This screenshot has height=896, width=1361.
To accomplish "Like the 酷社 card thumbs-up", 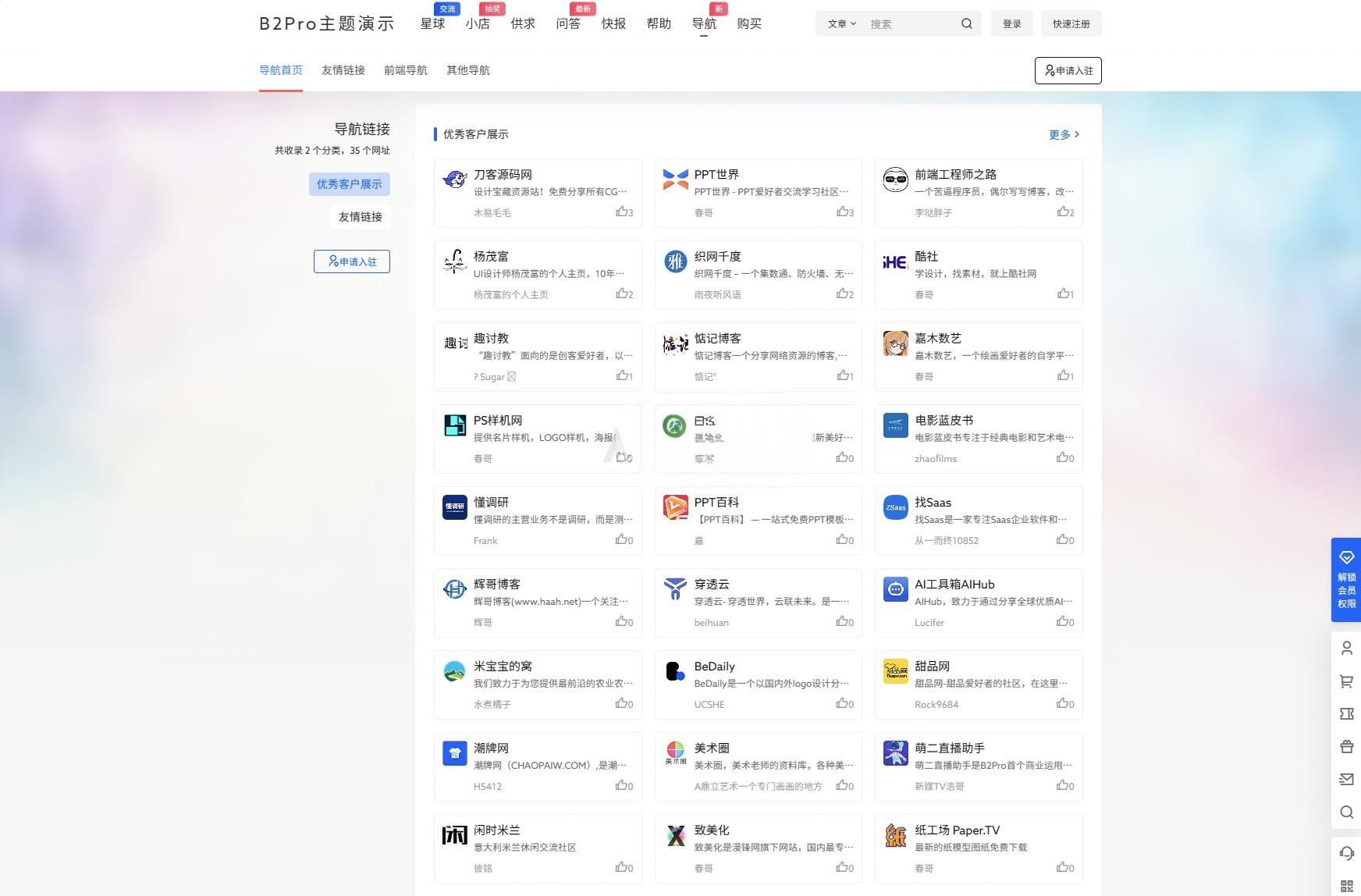I will point(1066,294).
